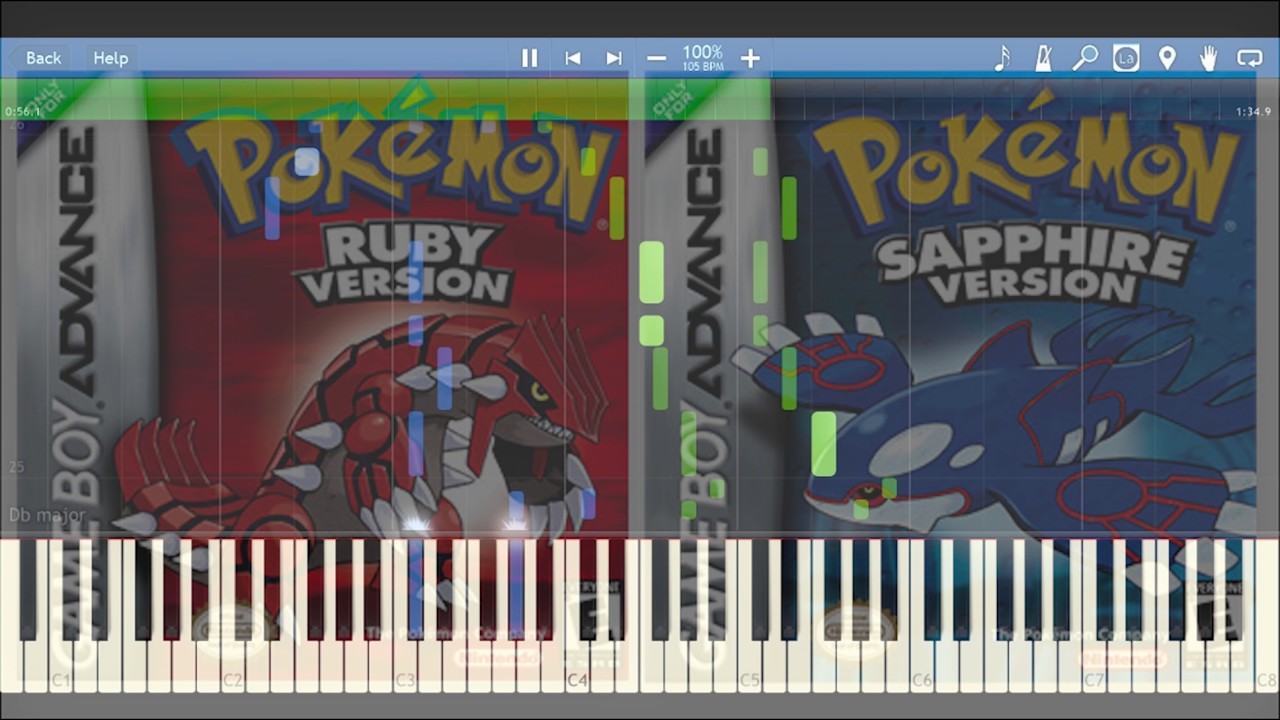Image resolution: width=1280 pixels, height=720 pixels.
Task: Toggle the La note labels icon
Action: pyautogui.click(x=1126, y=58)
